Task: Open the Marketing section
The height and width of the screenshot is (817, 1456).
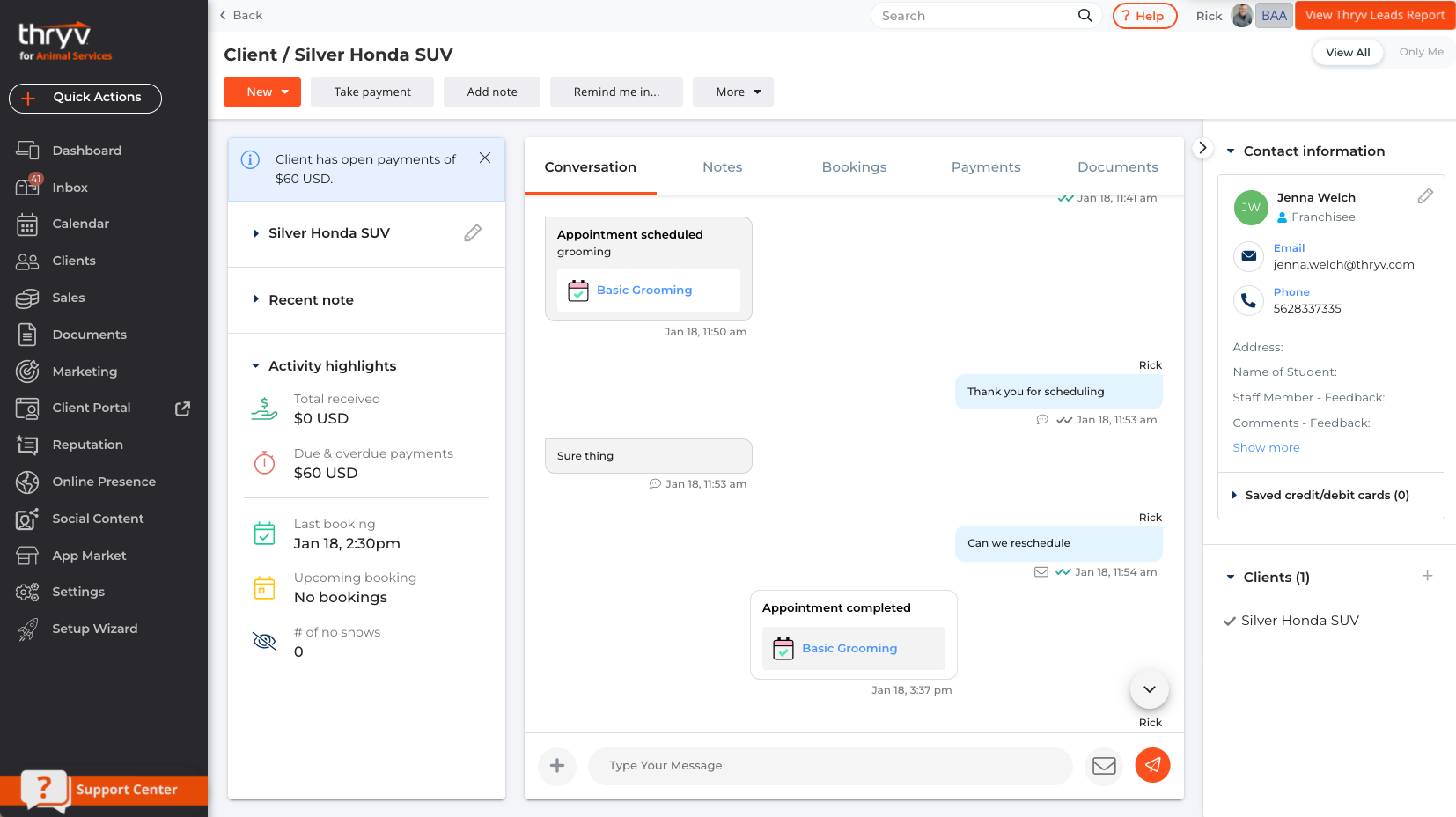Action: (85, 372)
